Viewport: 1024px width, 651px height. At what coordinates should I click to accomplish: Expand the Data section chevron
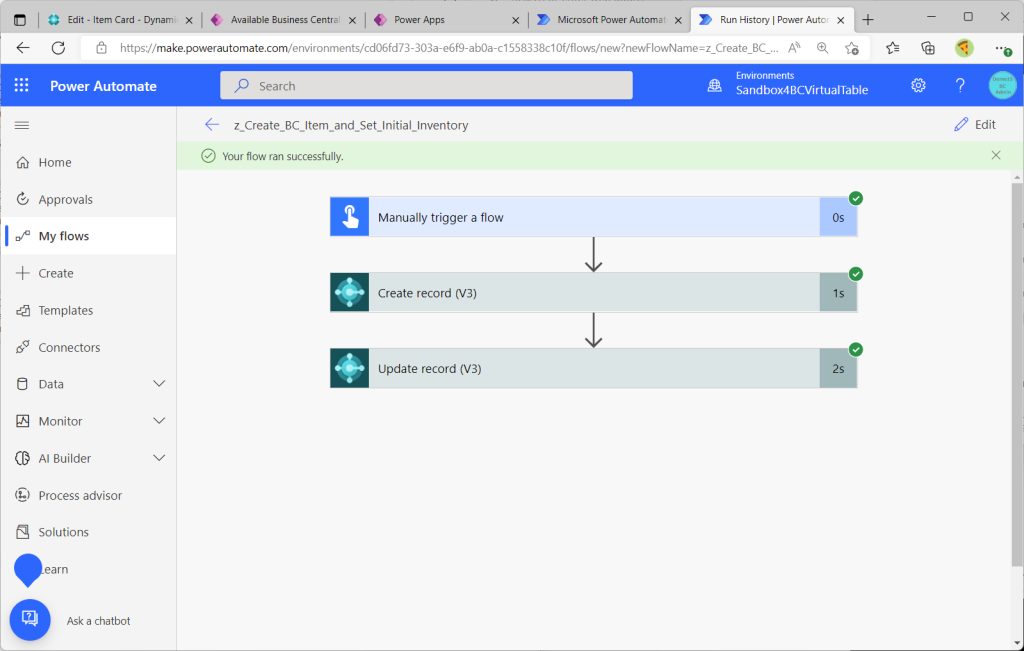[159, 384]
